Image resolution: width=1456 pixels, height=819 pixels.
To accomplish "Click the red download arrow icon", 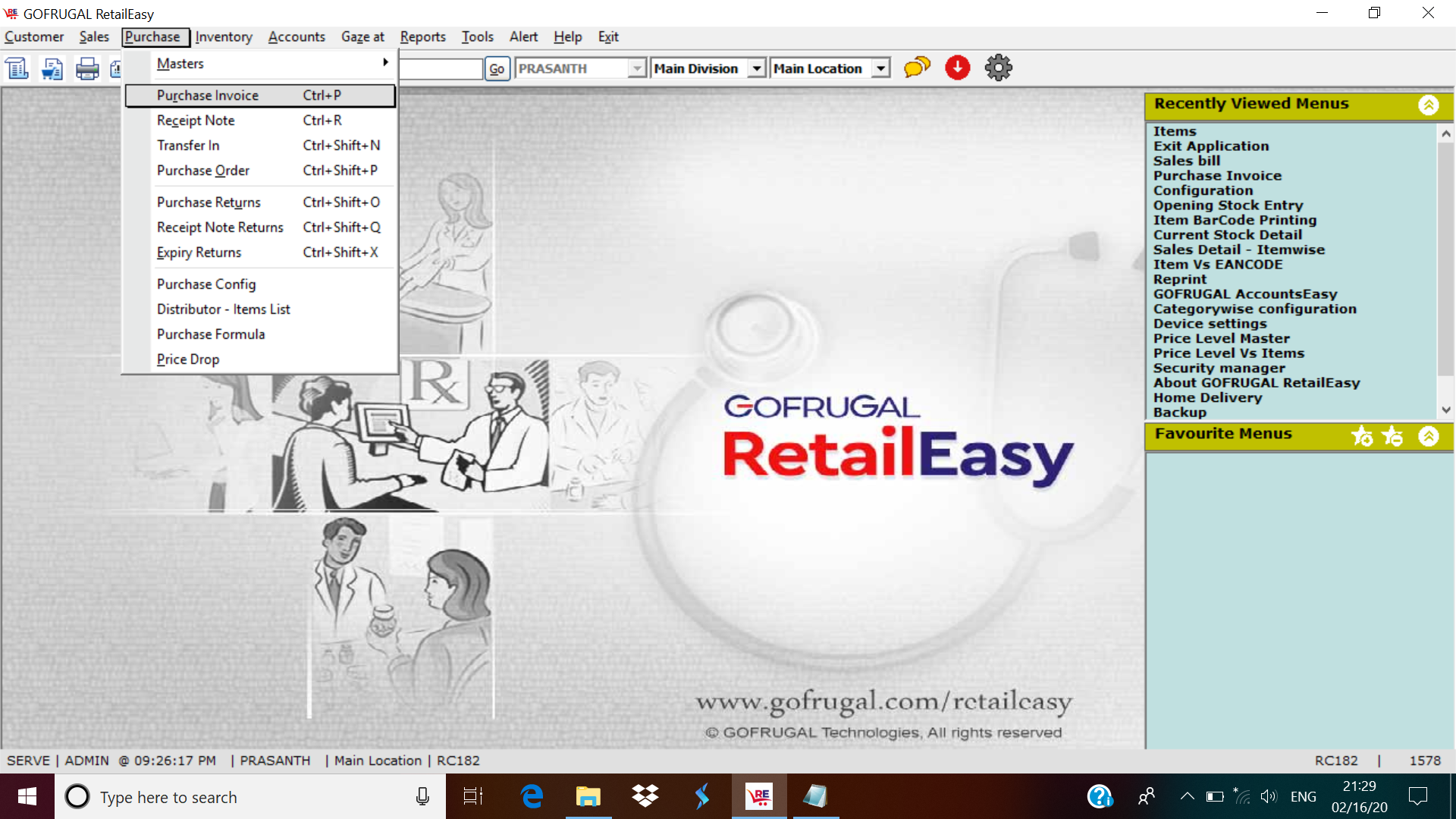I will pos(958,67).
